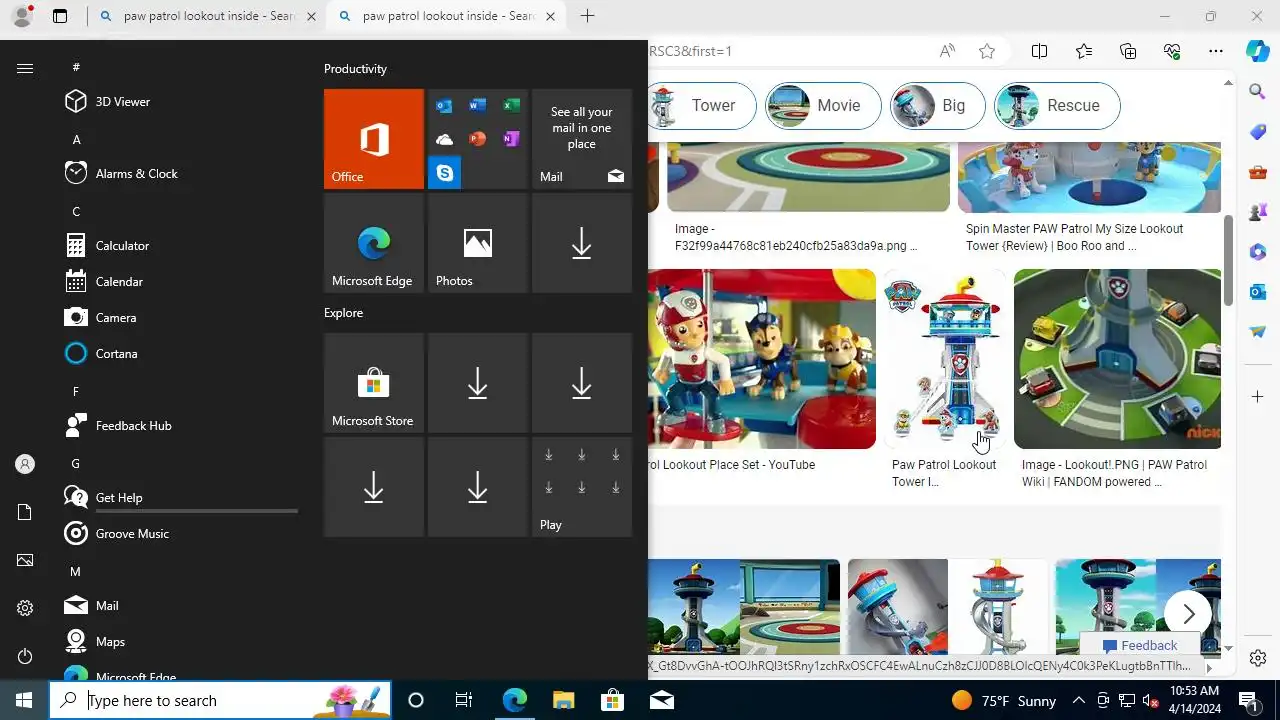Open Maps app entry

tap(180, 641)
